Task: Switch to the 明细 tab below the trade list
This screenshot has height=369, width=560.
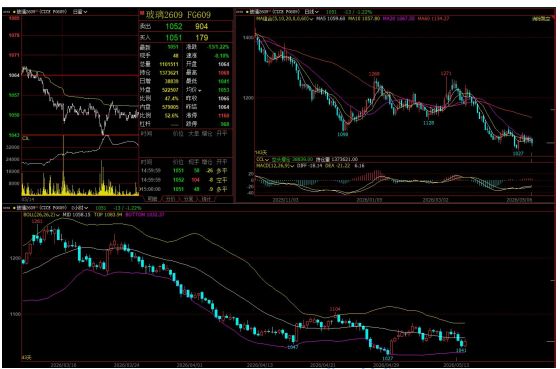Action: [152, 199]
